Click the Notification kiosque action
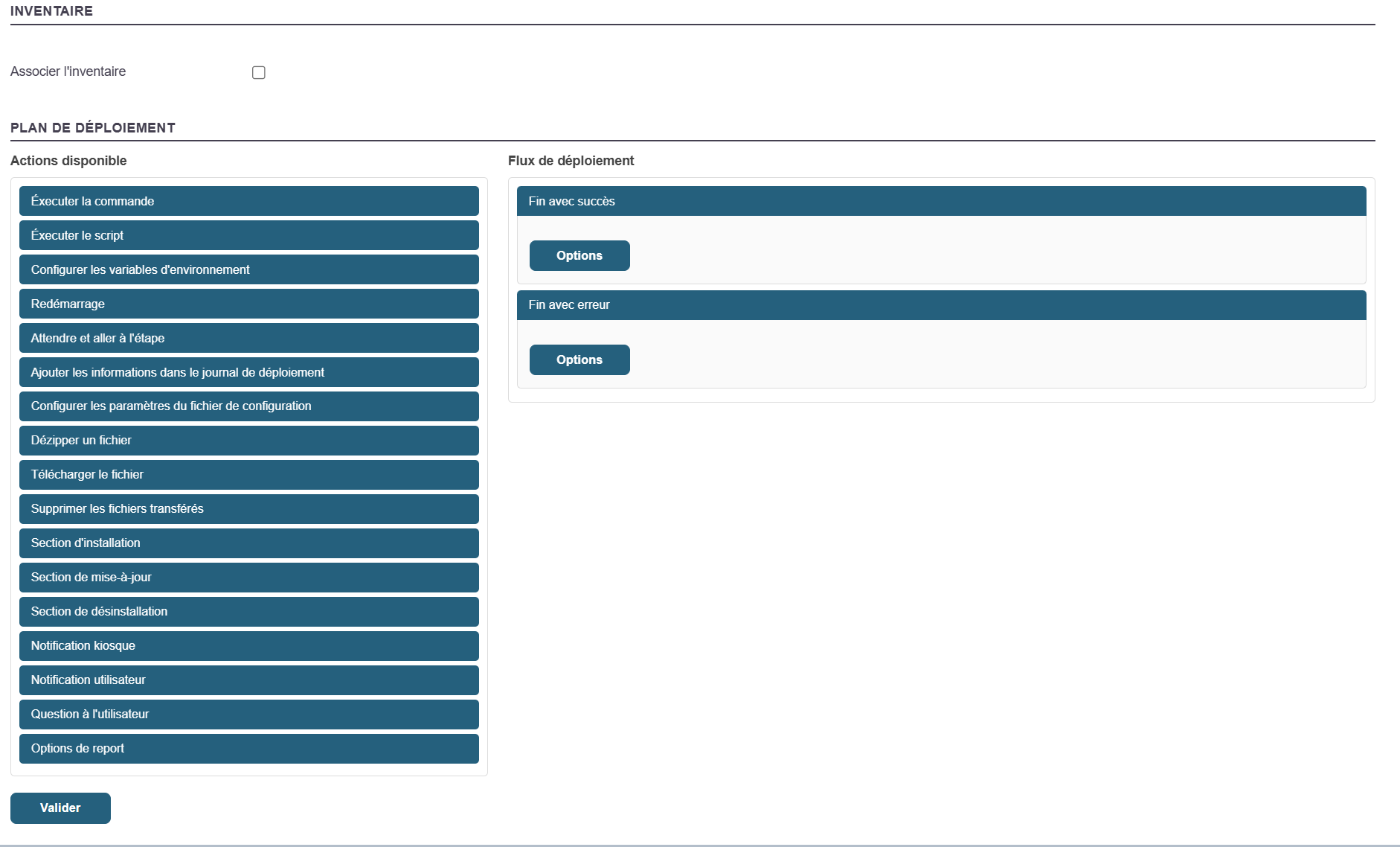The height and width of the screenshot is (847, 1400). (x=248, y=646)
